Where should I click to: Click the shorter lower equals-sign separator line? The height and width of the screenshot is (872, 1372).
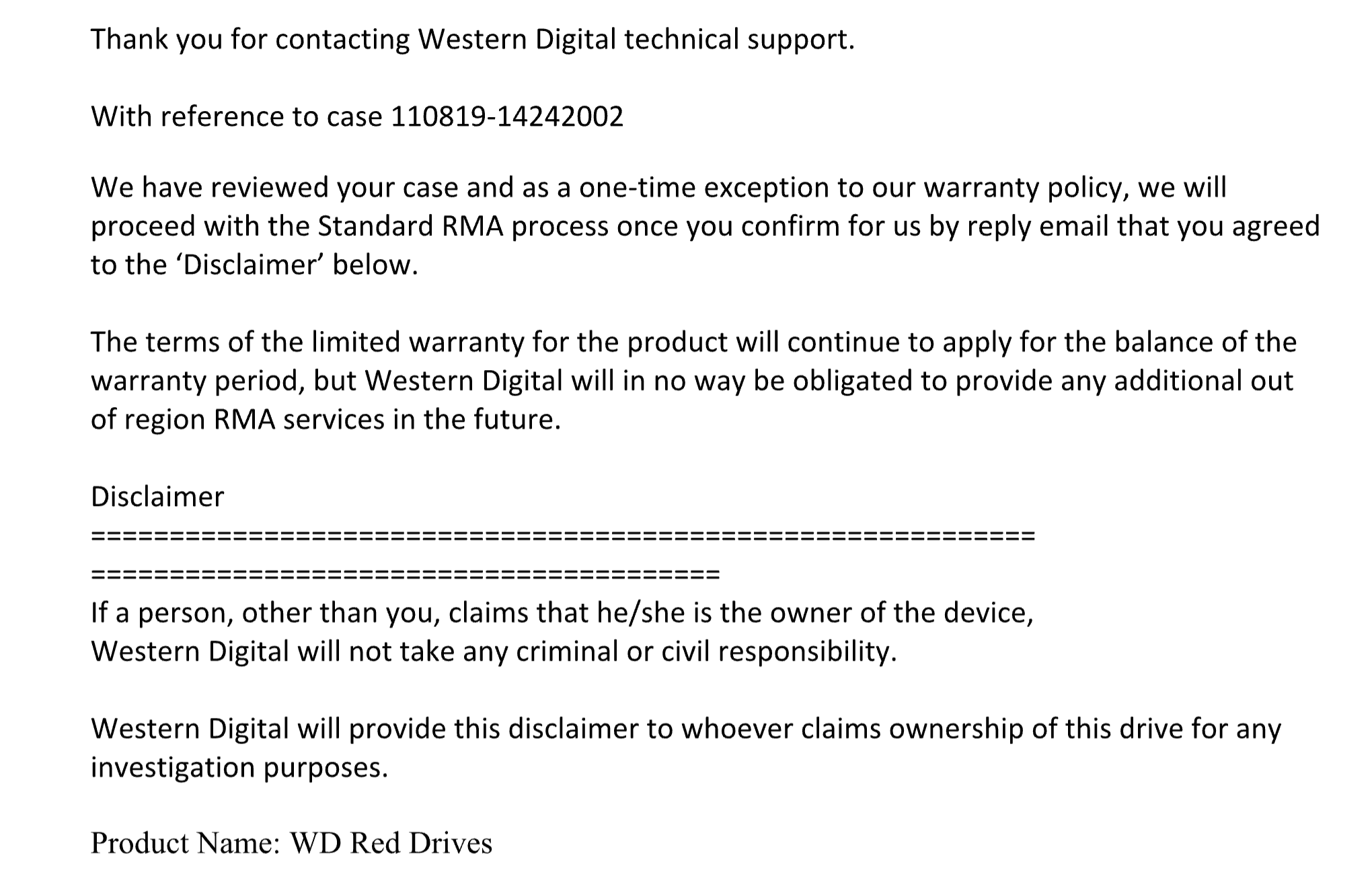click(x=405, y=575)
